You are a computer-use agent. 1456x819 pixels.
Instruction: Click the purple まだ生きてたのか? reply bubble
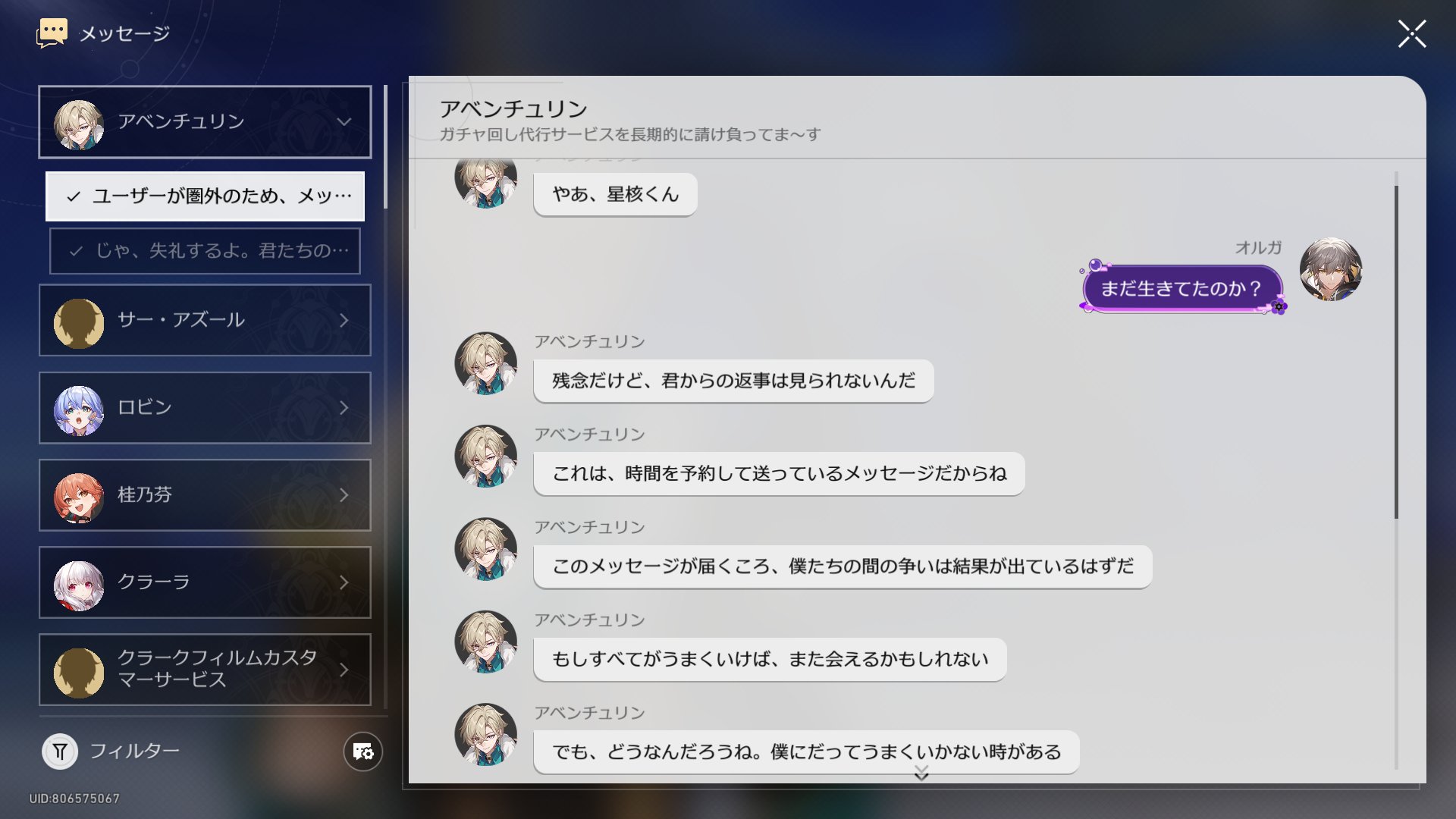point(1180,289)
